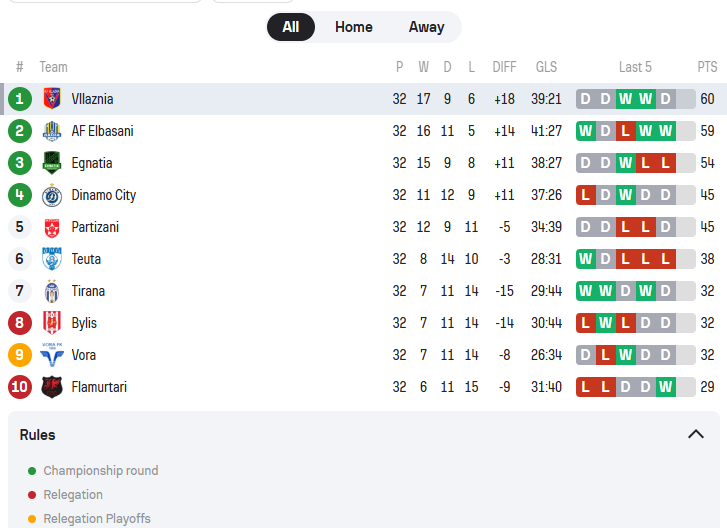The width and height of the screenshot is (727, 528).
Task: Click the Partizani team logo
Action: pos(52,227)
